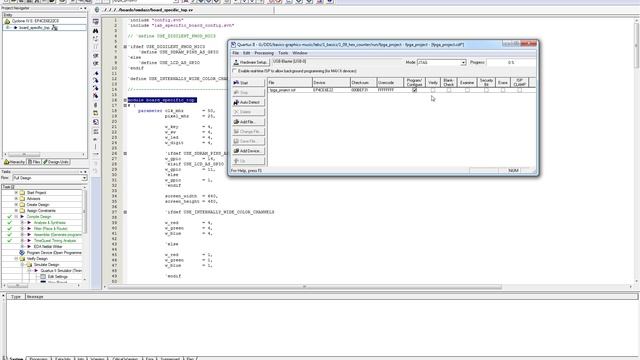The height and width of the screenshot is (360, 640).
Task: Check the Examine box in programmer row
Action: tap(467, 90)
